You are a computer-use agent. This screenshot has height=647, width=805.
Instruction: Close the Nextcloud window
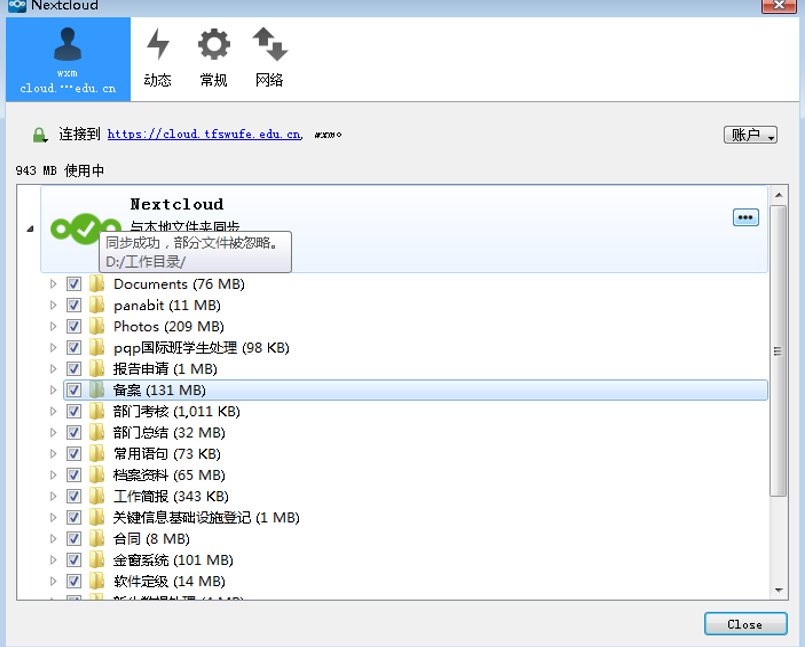tap(778, 6)
